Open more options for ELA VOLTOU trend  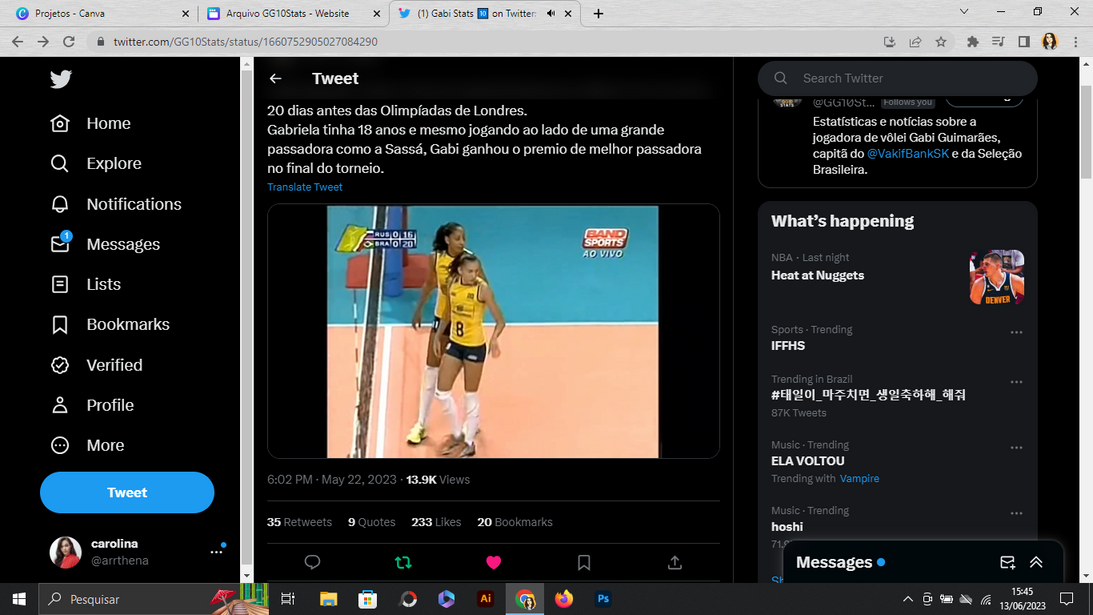[x=1016, y=448]
